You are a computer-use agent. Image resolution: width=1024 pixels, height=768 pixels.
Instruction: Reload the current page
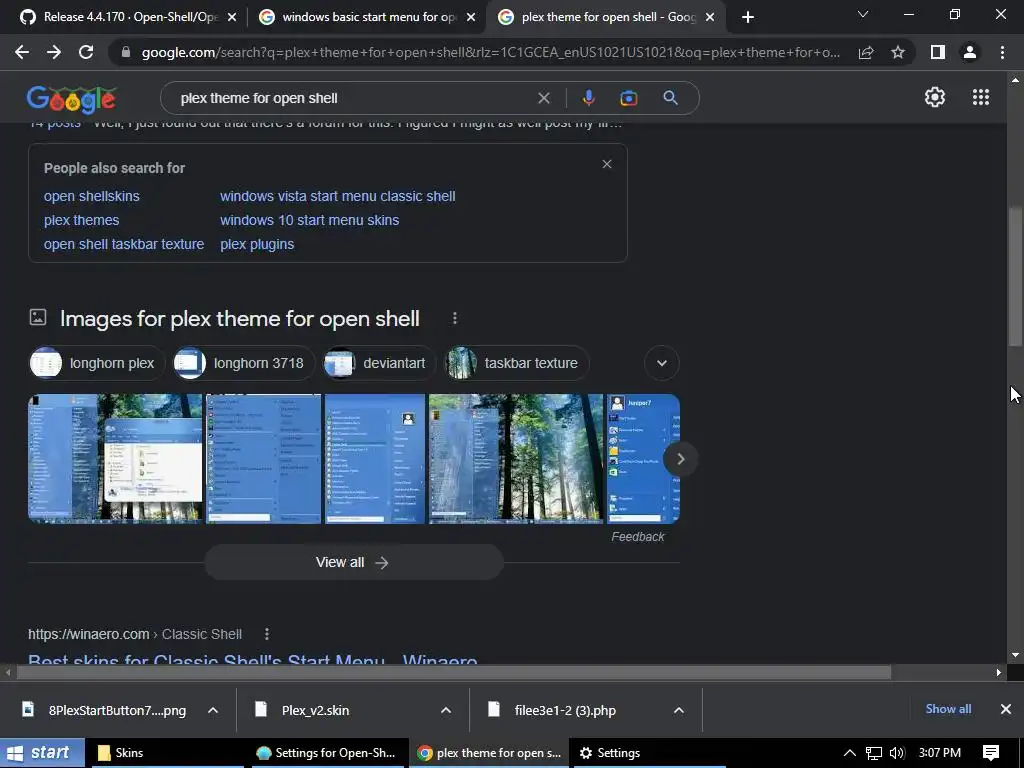(x=86, y=52)
